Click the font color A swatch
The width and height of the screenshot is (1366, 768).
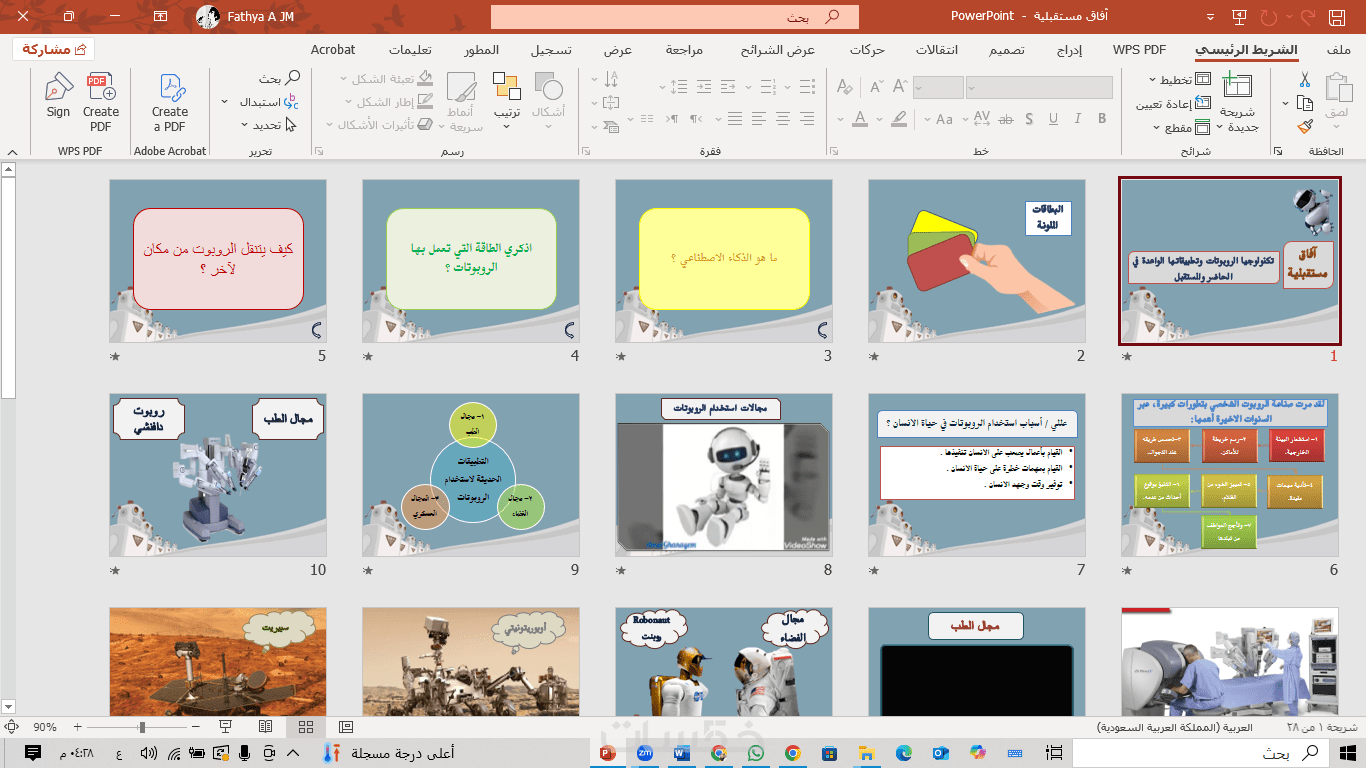pyautogui.click(x=860, y=119)
